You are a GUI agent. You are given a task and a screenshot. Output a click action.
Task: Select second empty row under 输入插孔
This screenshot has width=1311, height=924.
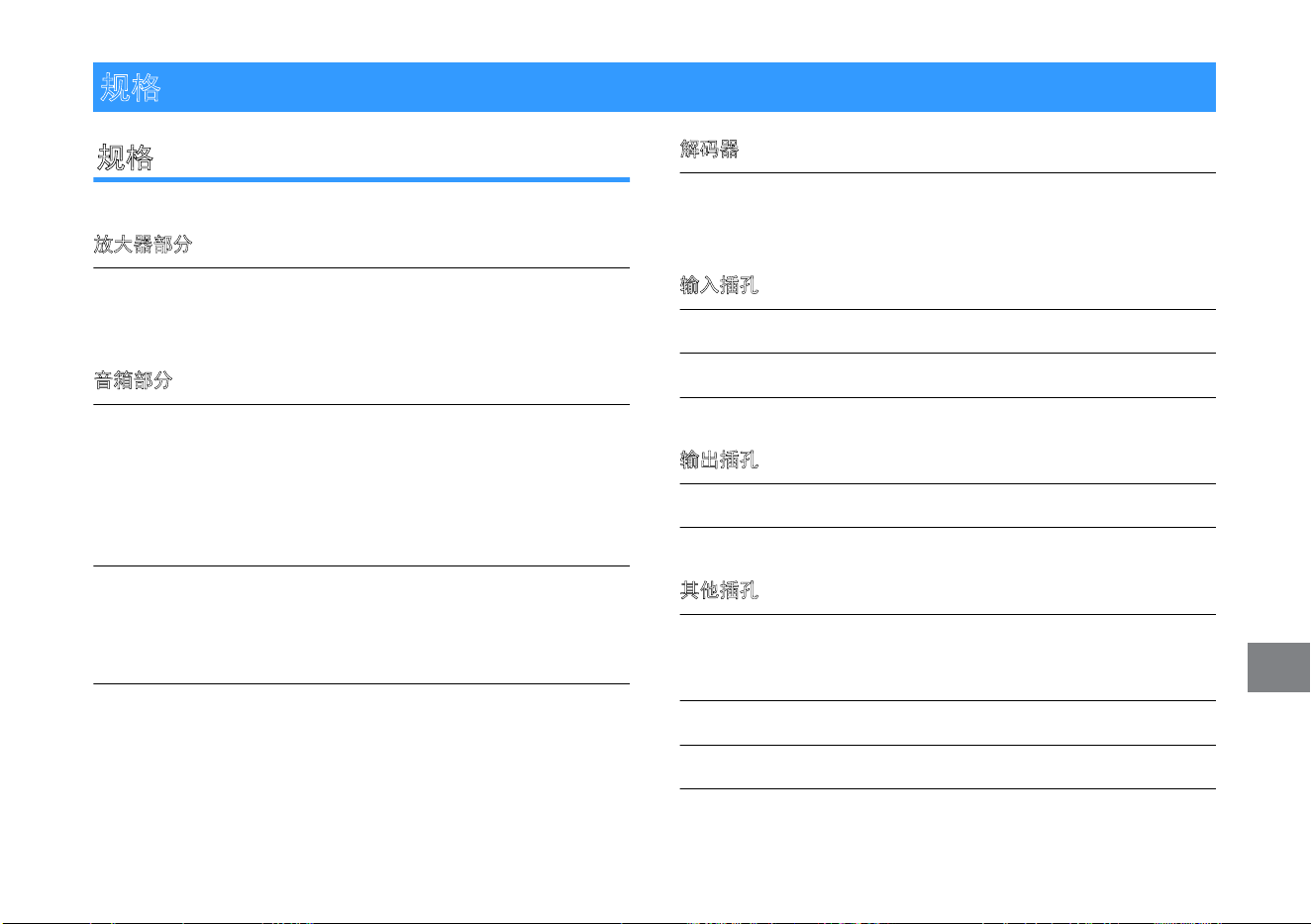pyautogui.click(x=948, y=375)
